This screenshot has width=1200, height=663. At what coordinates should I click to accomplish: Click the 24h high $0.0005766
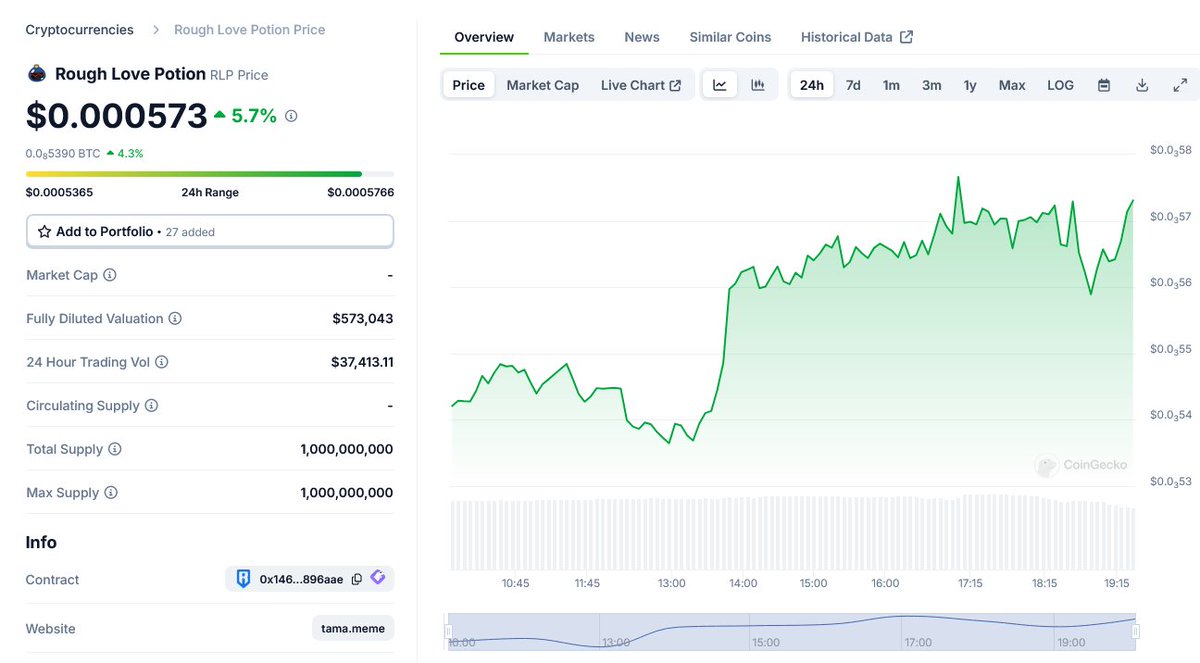[x=360, y=192]
